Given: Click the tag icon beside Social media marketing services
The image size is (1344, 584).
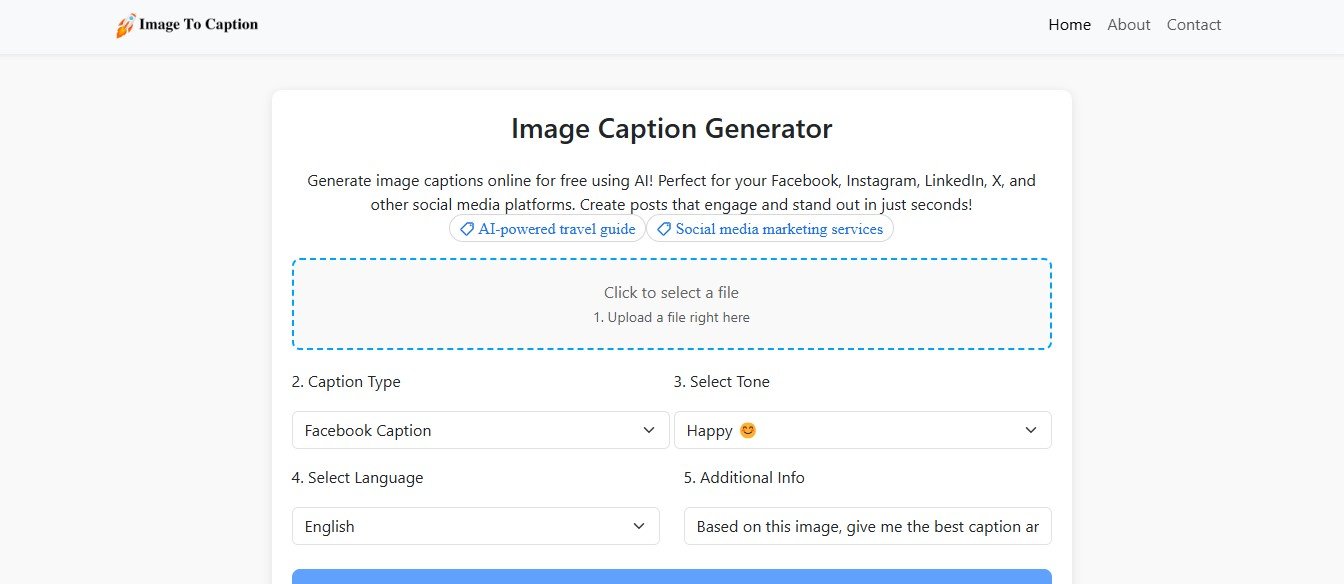Looking at the screenshot, I should tap(663, 228).
